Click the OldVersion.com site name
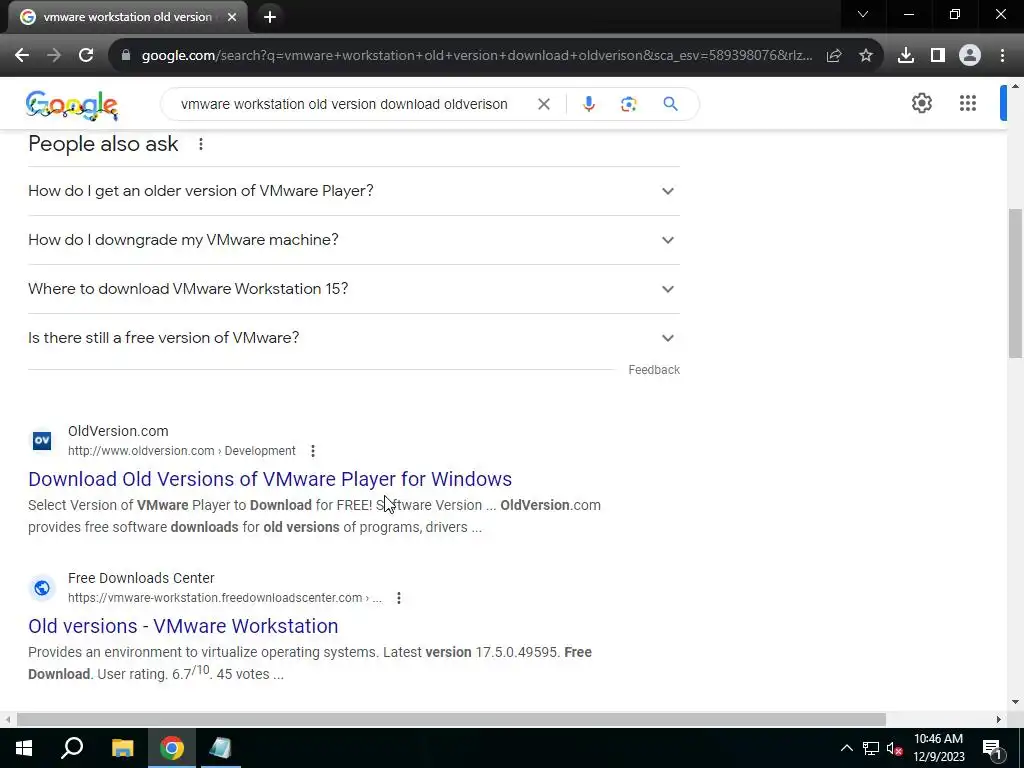The height and width of the screenshot is (768, 1024). click(118, 431)
